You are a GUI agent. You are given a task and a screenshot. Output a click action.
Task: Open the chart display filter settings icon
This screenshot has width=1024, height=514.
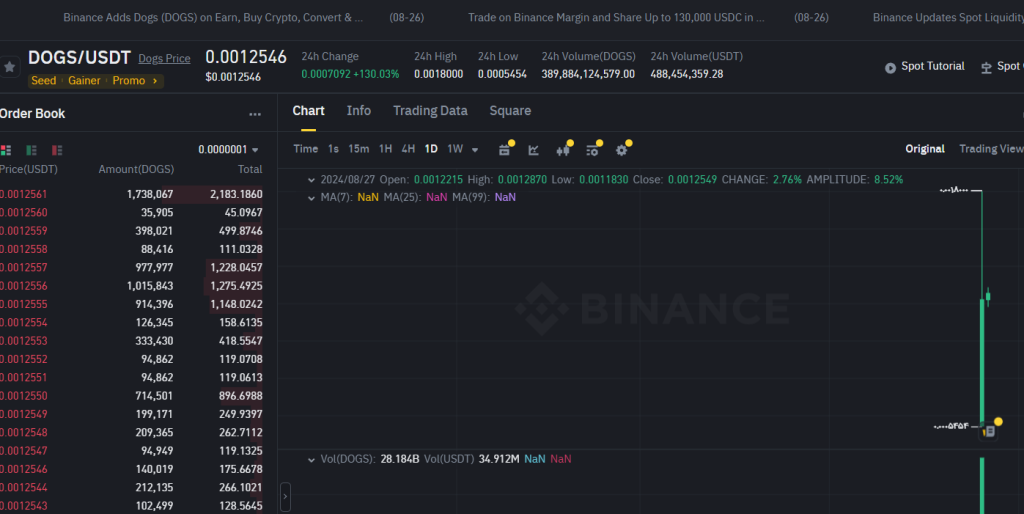tap(592, 150)
